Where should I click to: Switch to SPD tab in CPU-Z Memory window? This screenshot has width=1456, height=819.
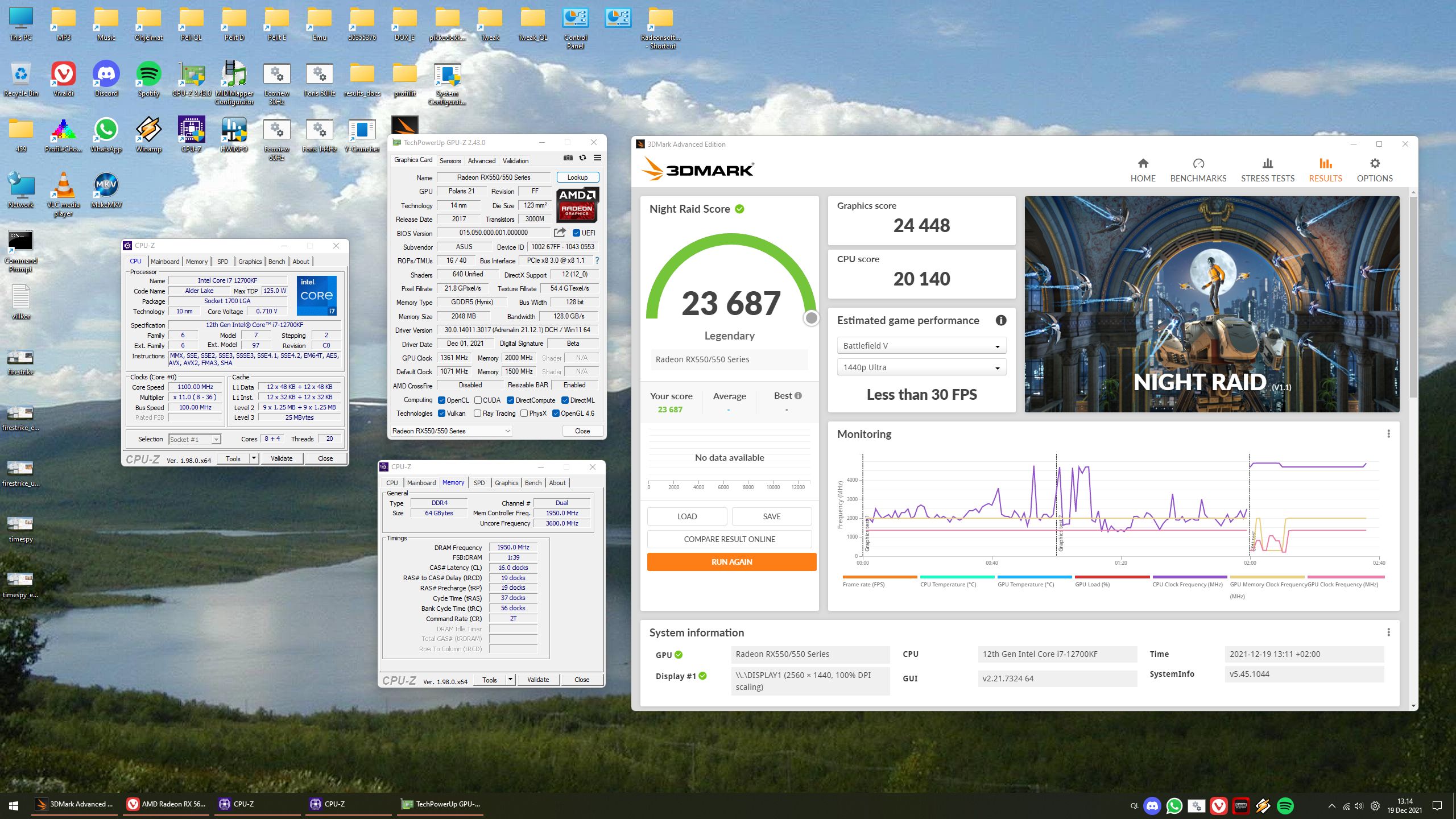479,483
